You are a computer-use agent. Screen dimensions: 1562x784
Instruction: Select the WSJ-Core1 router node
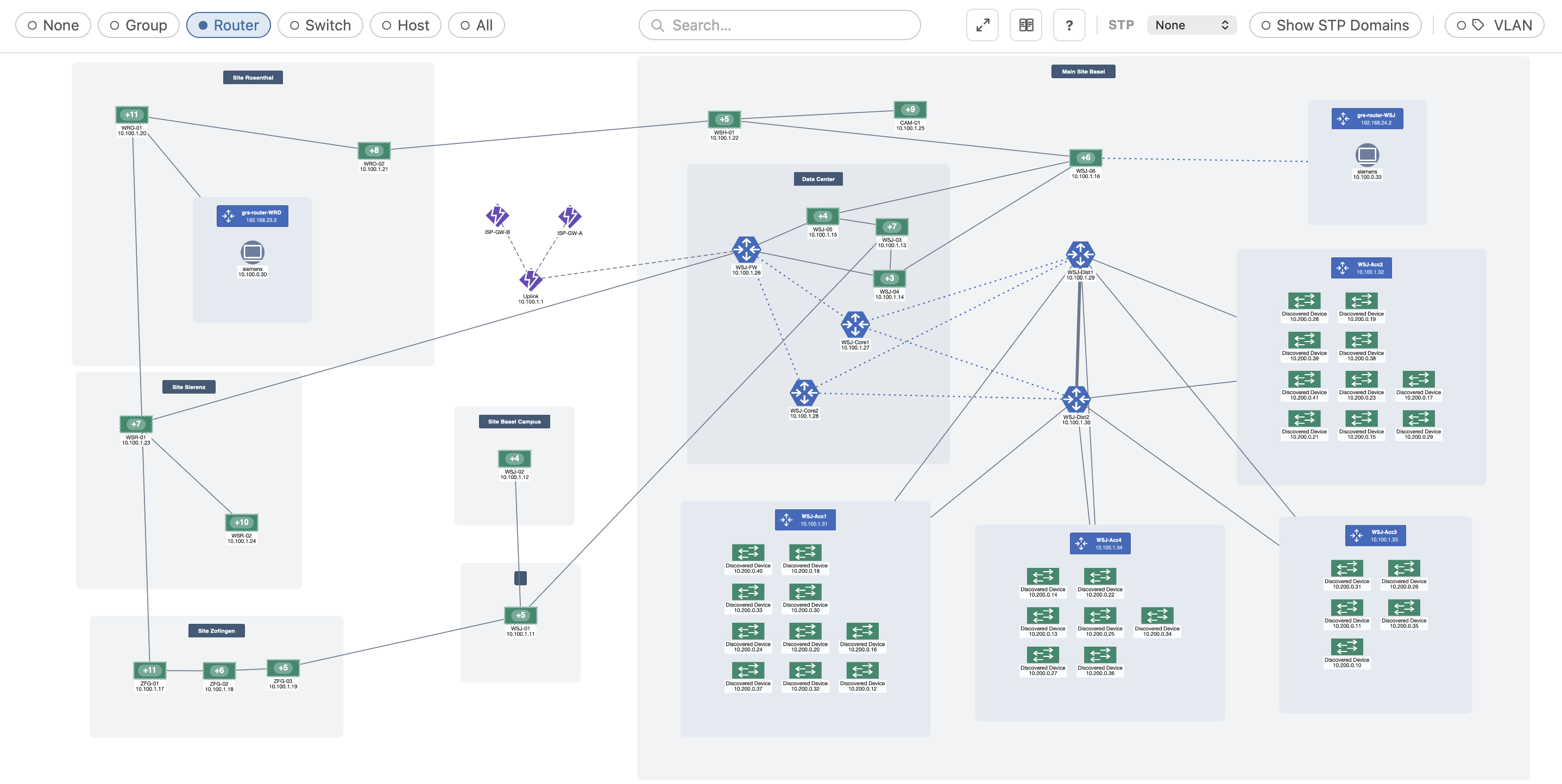(x=855, y=324)
